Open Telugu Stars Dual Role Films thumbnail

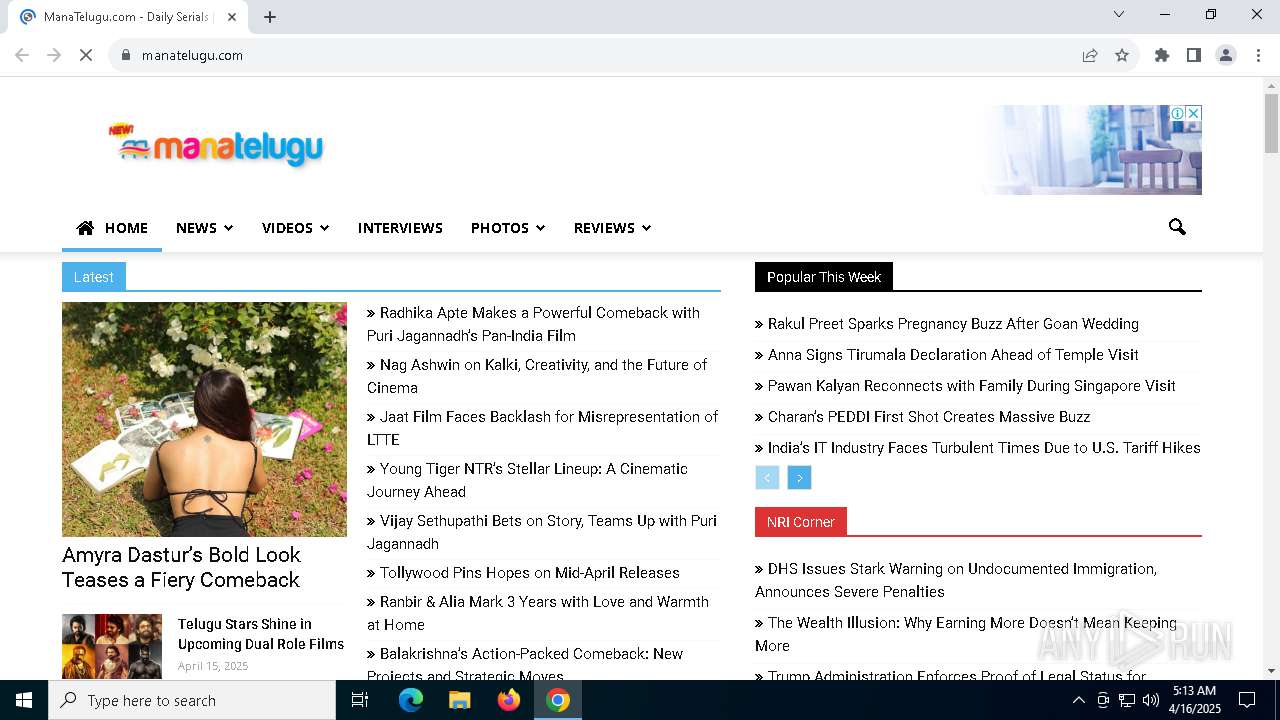(x=112, y=646)
